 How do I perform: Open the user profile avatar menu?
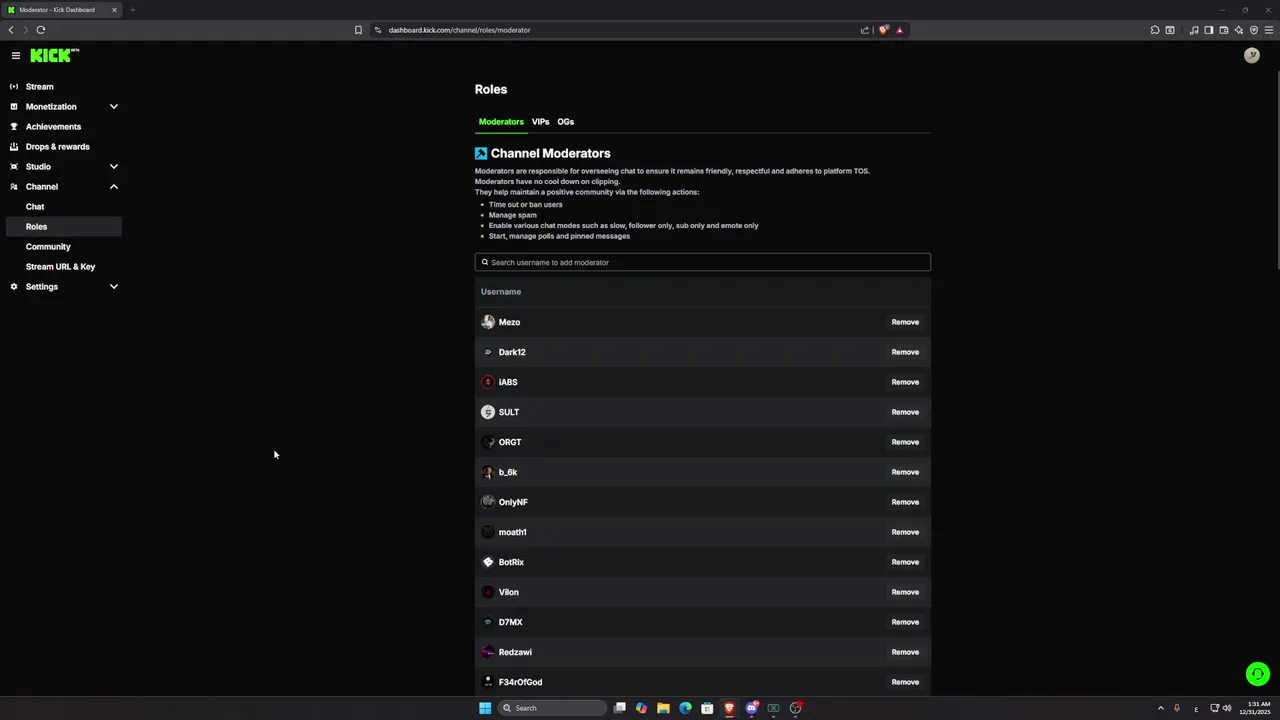[x=1251, y=56]
